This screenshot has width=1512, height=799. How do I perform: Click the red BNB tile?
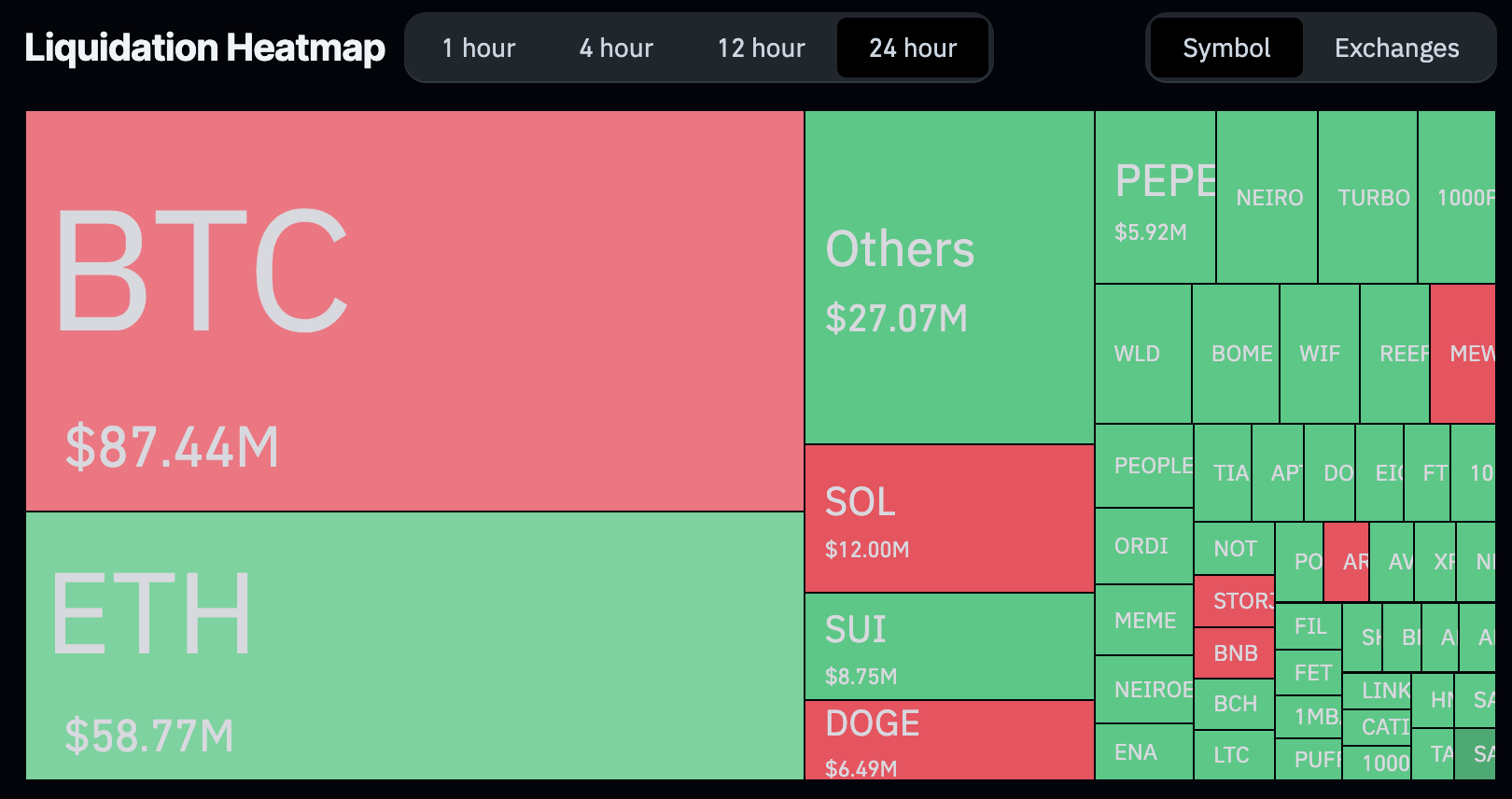click(x=1234, y=652)
